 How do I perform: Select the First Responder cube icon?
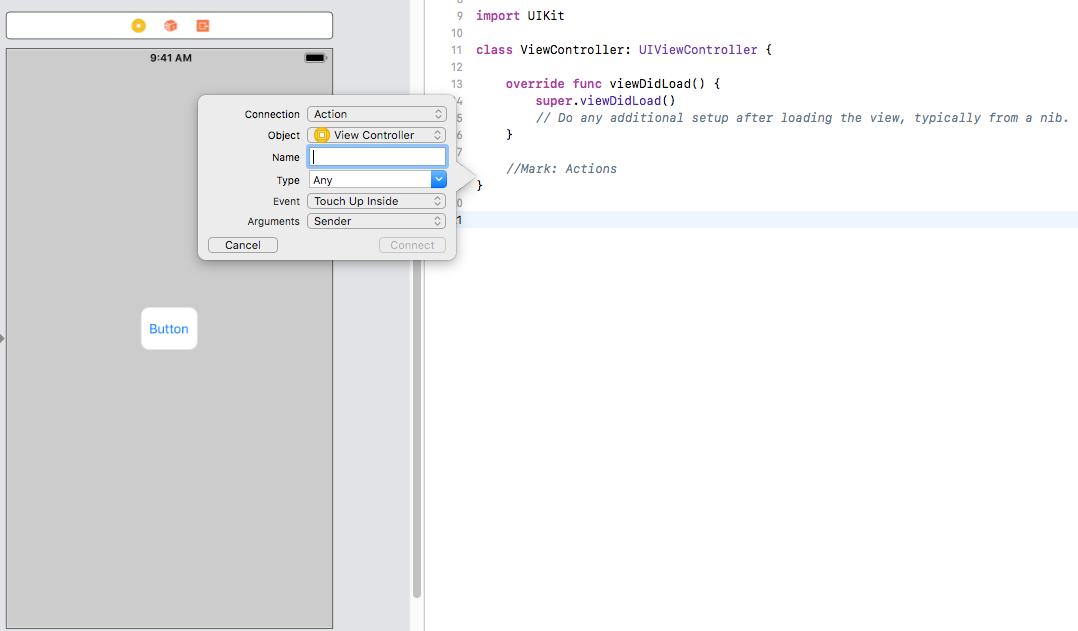(x=170, y=25)
